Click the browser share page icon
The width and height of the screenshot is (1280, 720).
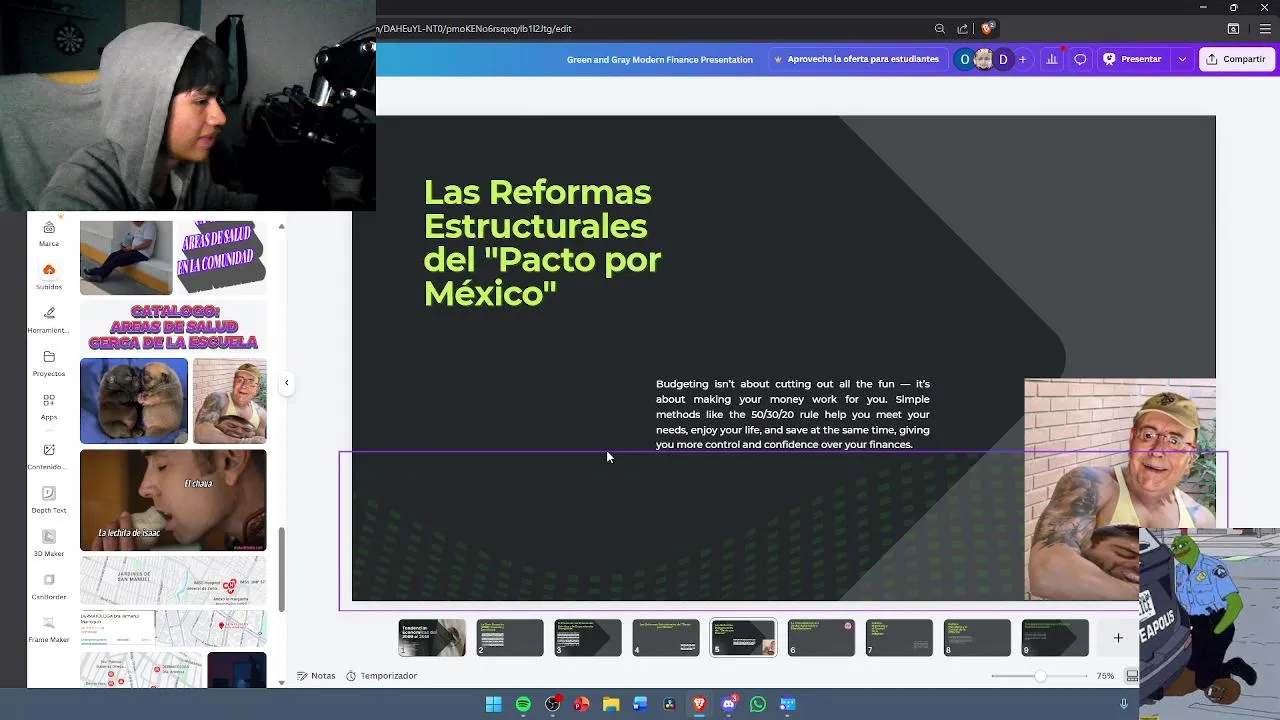pos(962,29)
